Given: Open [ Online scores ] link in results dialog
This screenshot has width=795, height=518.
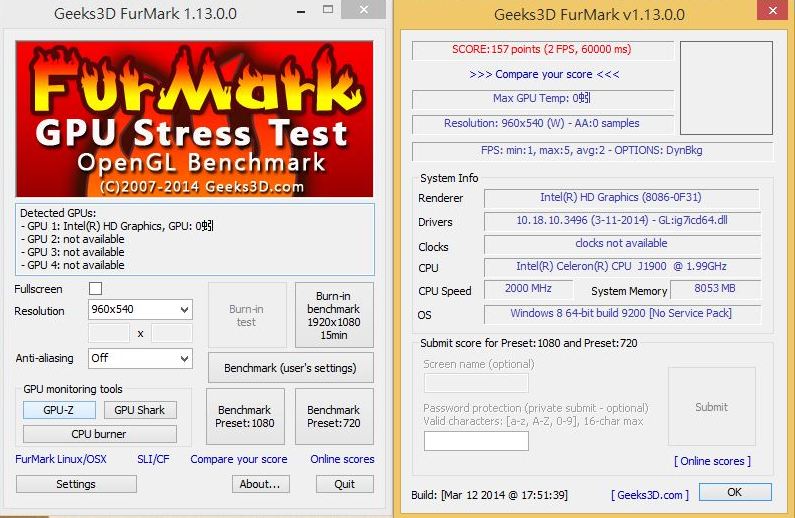Looking at the screenshot, I should [712, 461].
